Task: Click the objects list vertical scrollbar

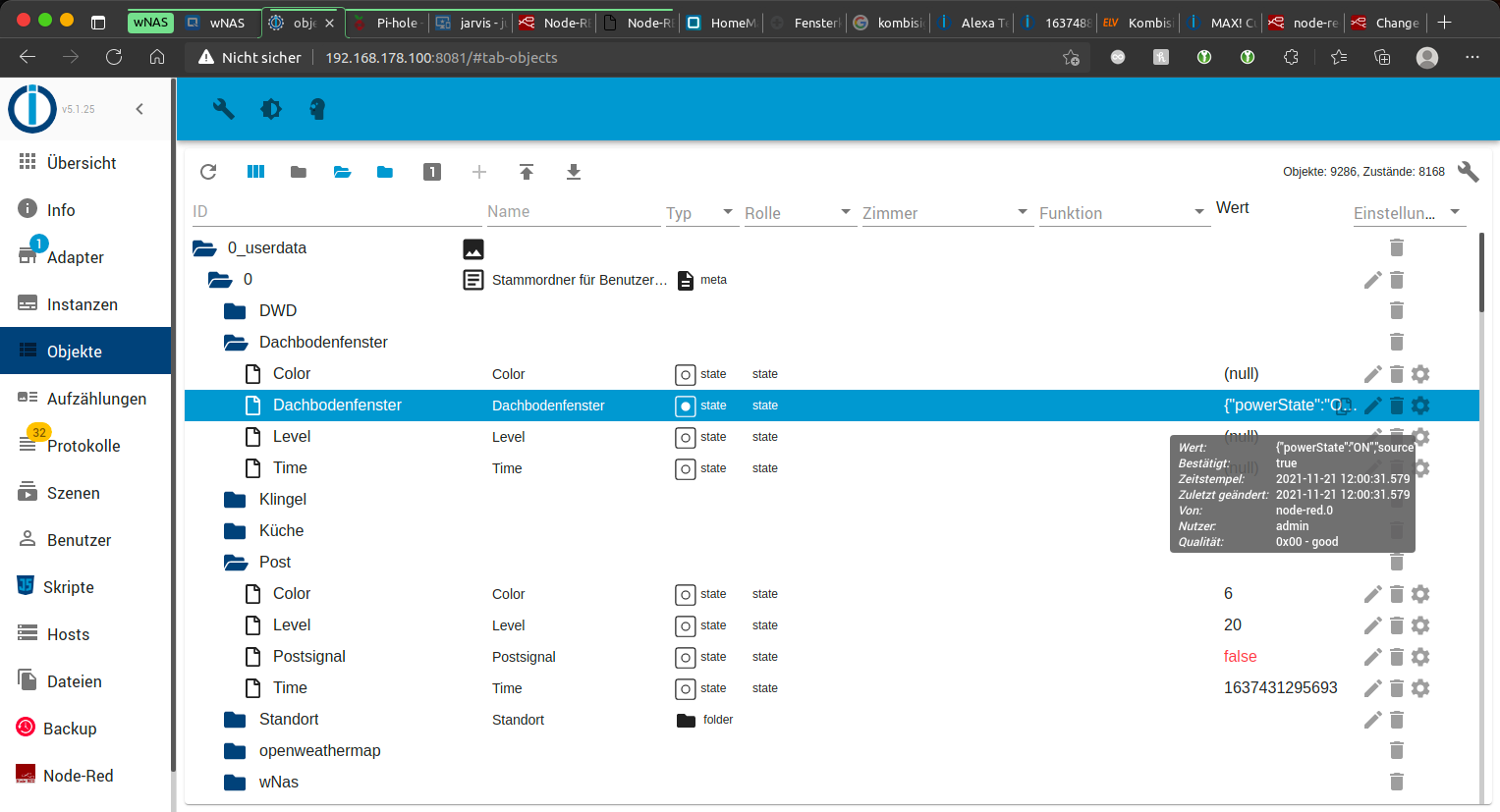Action: [x=1481, y=273]
